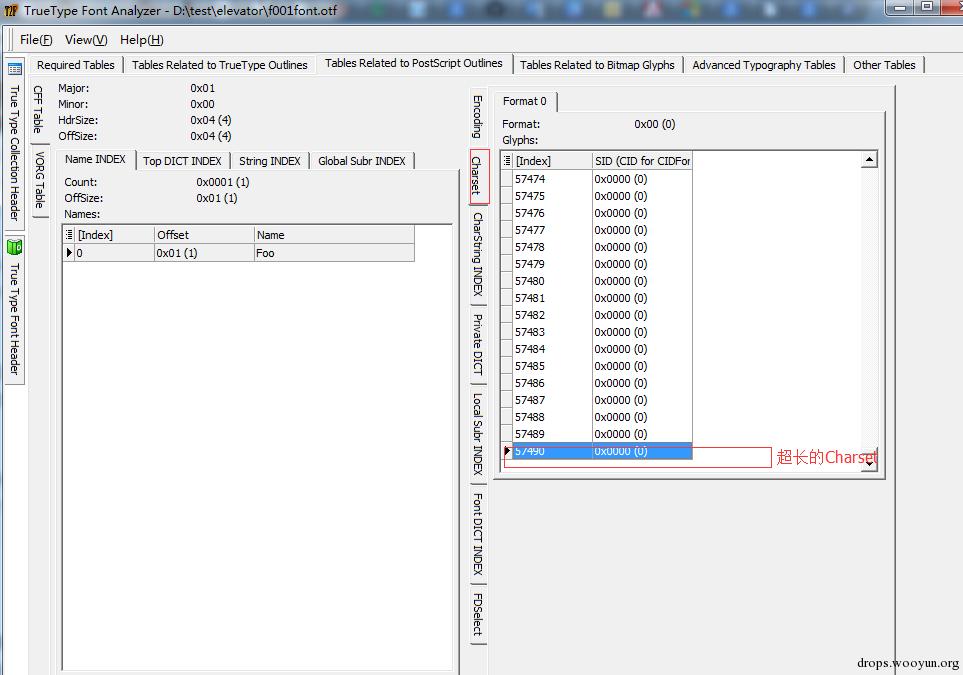
Task: Open the File menu
Action: (x=36, y=40)
